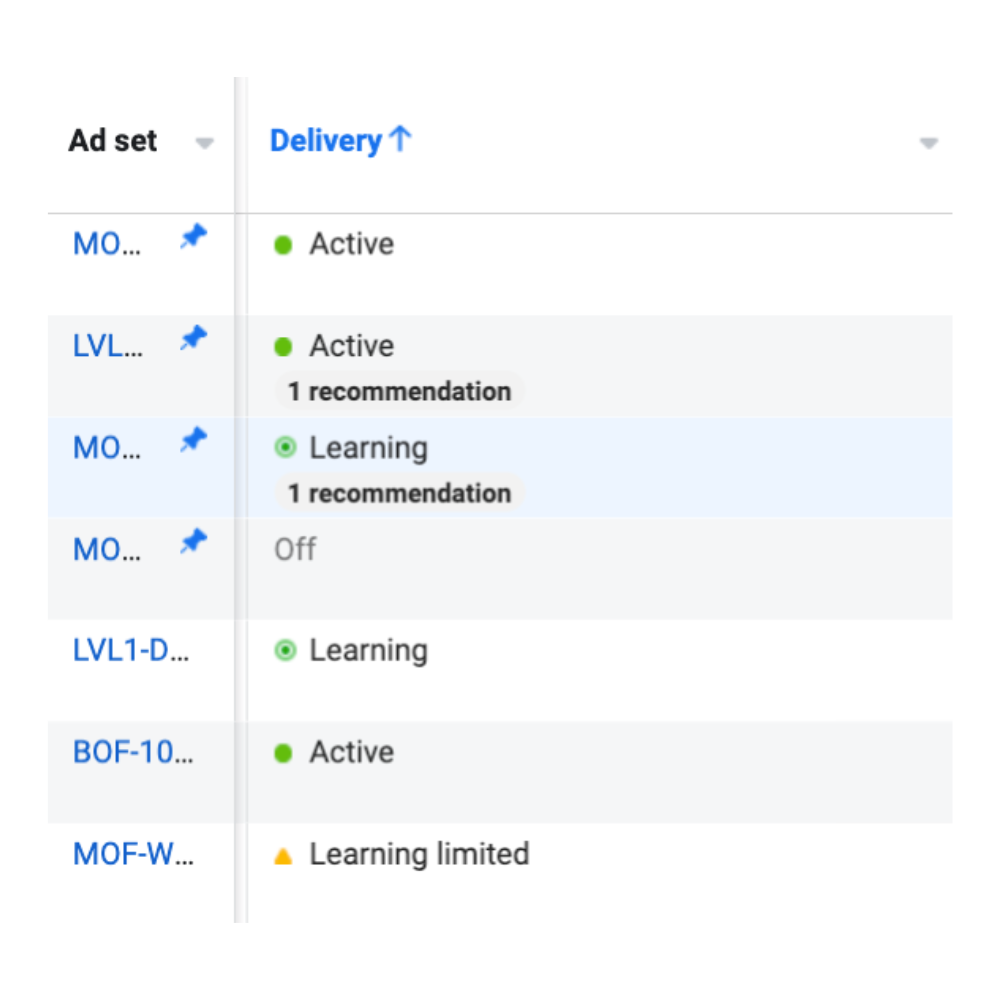Screen dimensions: 1000x1000
Task: Unpin the first MO... ad set pin icon
Action: click(193, 237)
